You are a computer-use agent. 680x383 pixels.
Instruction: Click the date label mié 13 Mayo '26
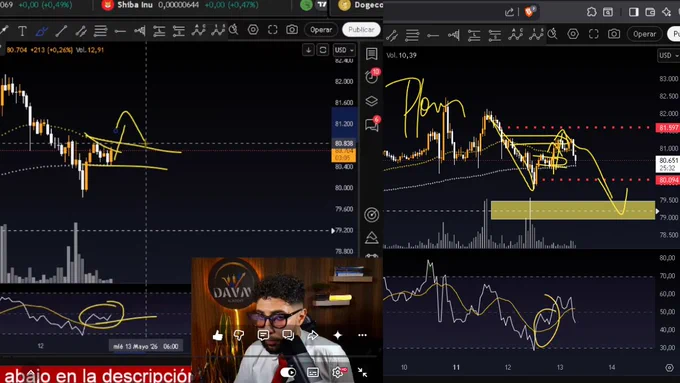pyautogui.click(x=145, y=346)
